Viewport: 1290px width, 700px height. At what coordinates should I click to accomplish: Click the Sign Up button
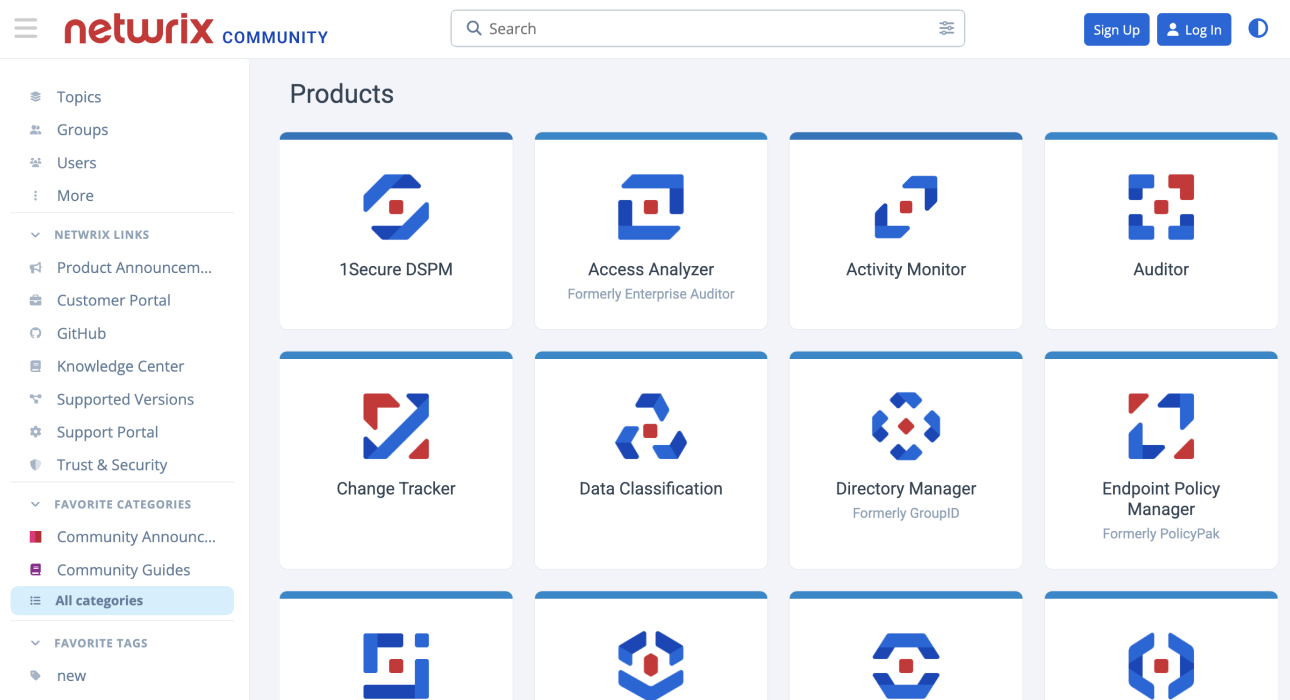(x=1116, y=29)
